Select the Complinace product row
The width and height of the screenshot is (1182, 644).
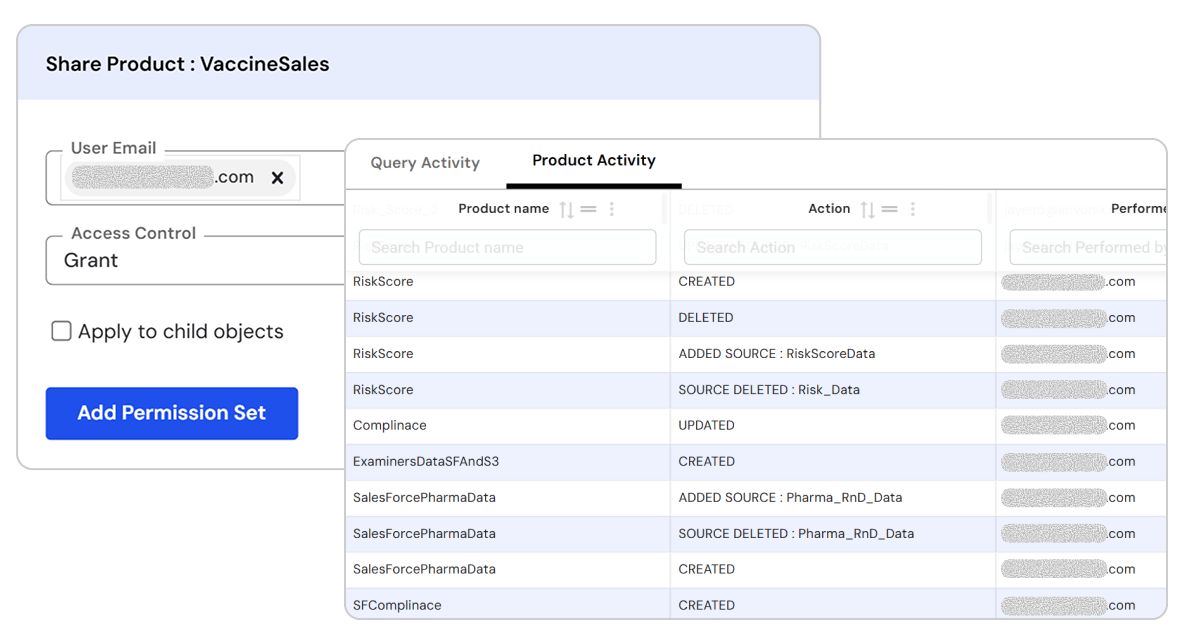tap(390, 425)
